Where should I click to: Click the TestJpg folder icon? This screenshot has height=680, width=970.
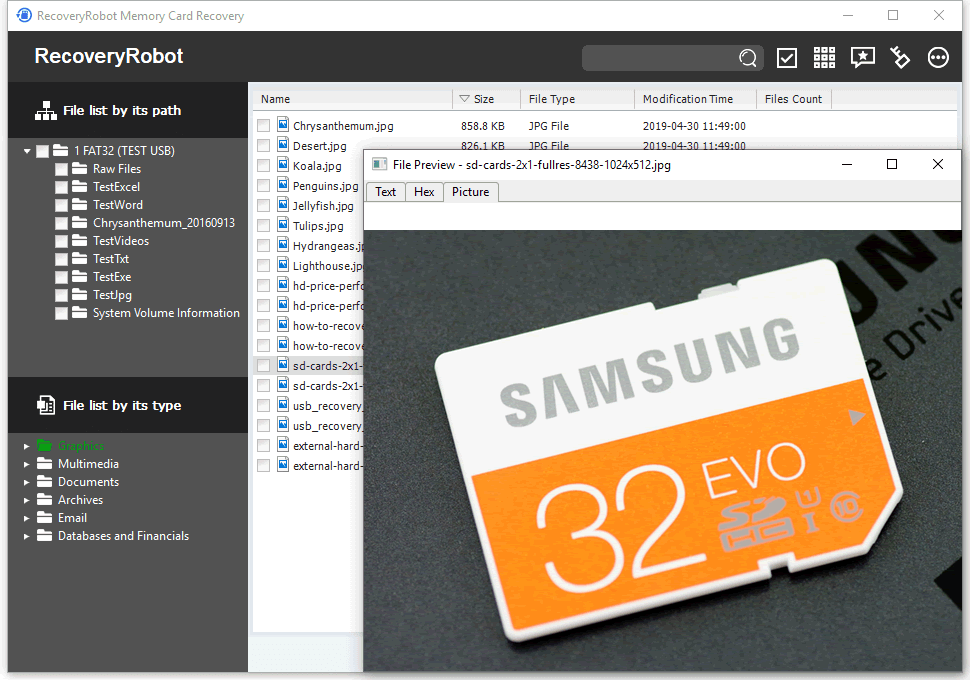click(79, 295)
